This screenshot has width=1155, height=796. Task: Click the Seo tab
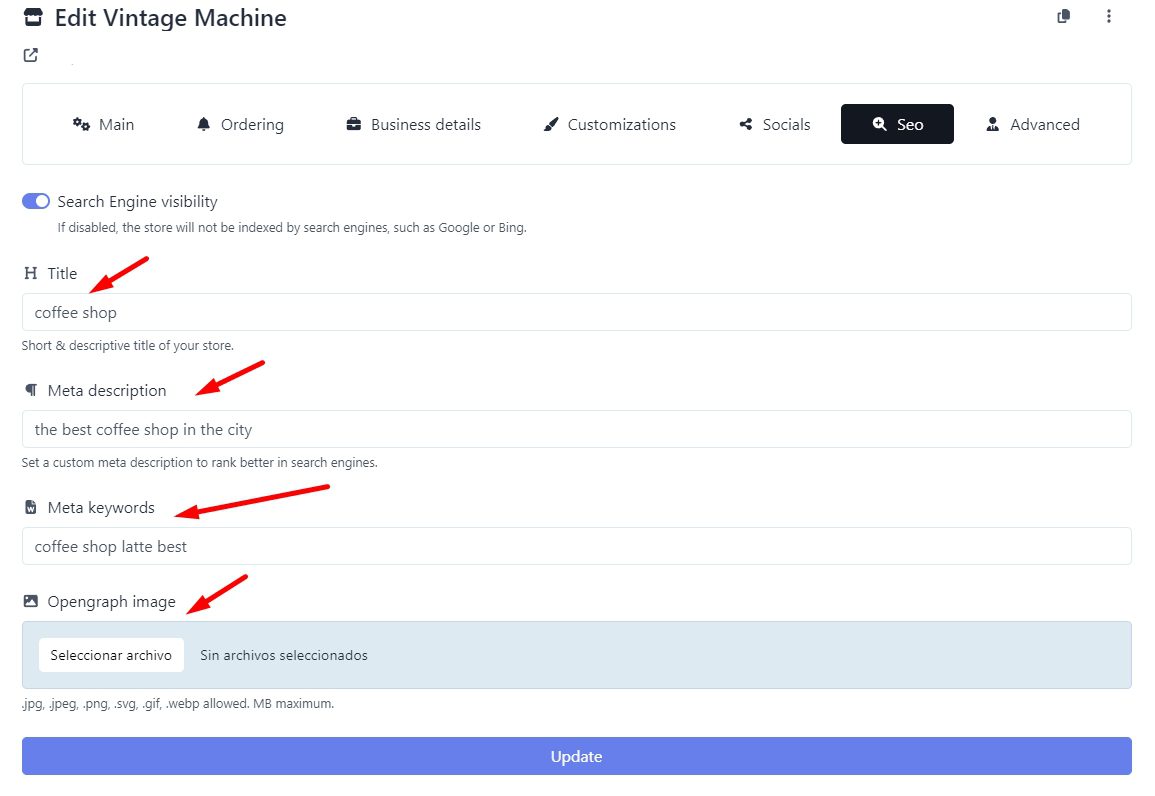click(897, 124)
